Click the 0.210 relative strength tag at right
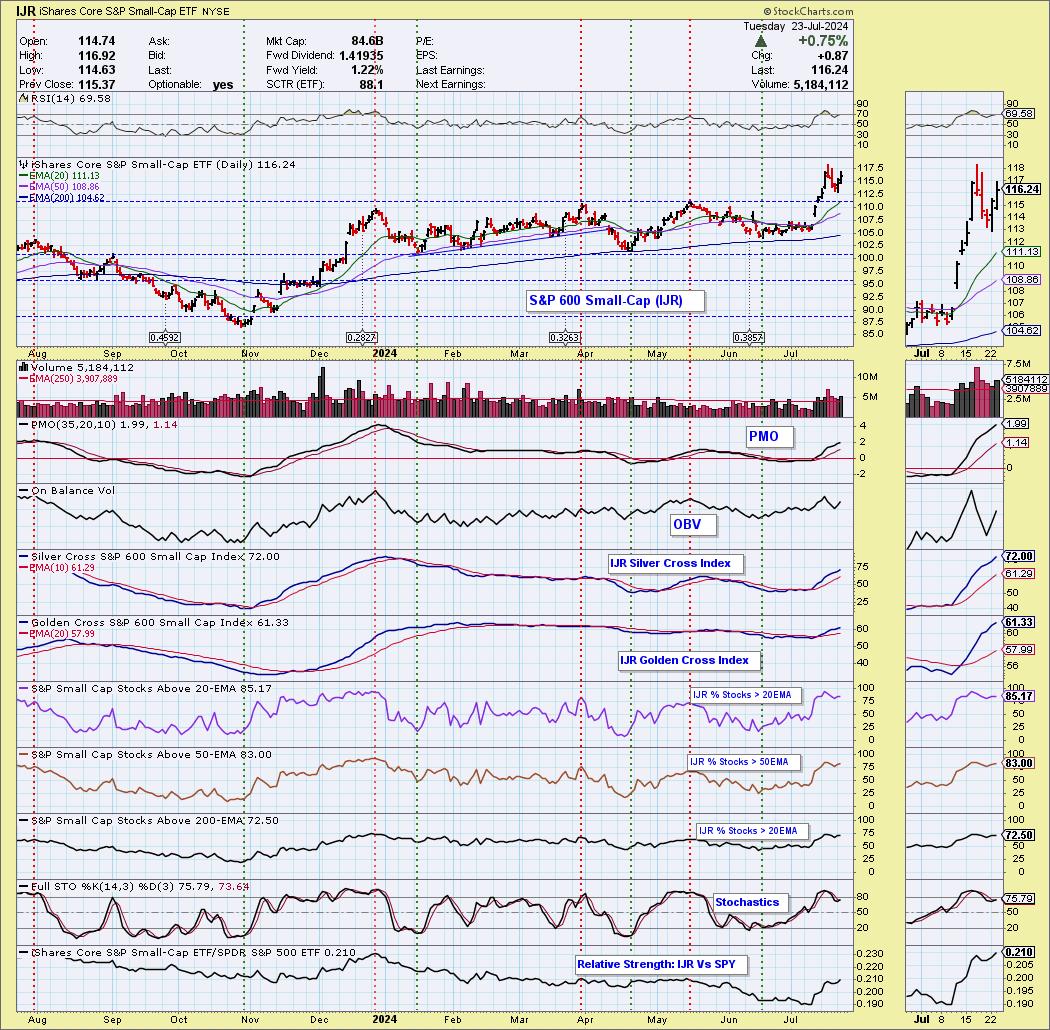Image resolution: width=1050 pixels, height=1030 pixels. tap(1018, 952)
